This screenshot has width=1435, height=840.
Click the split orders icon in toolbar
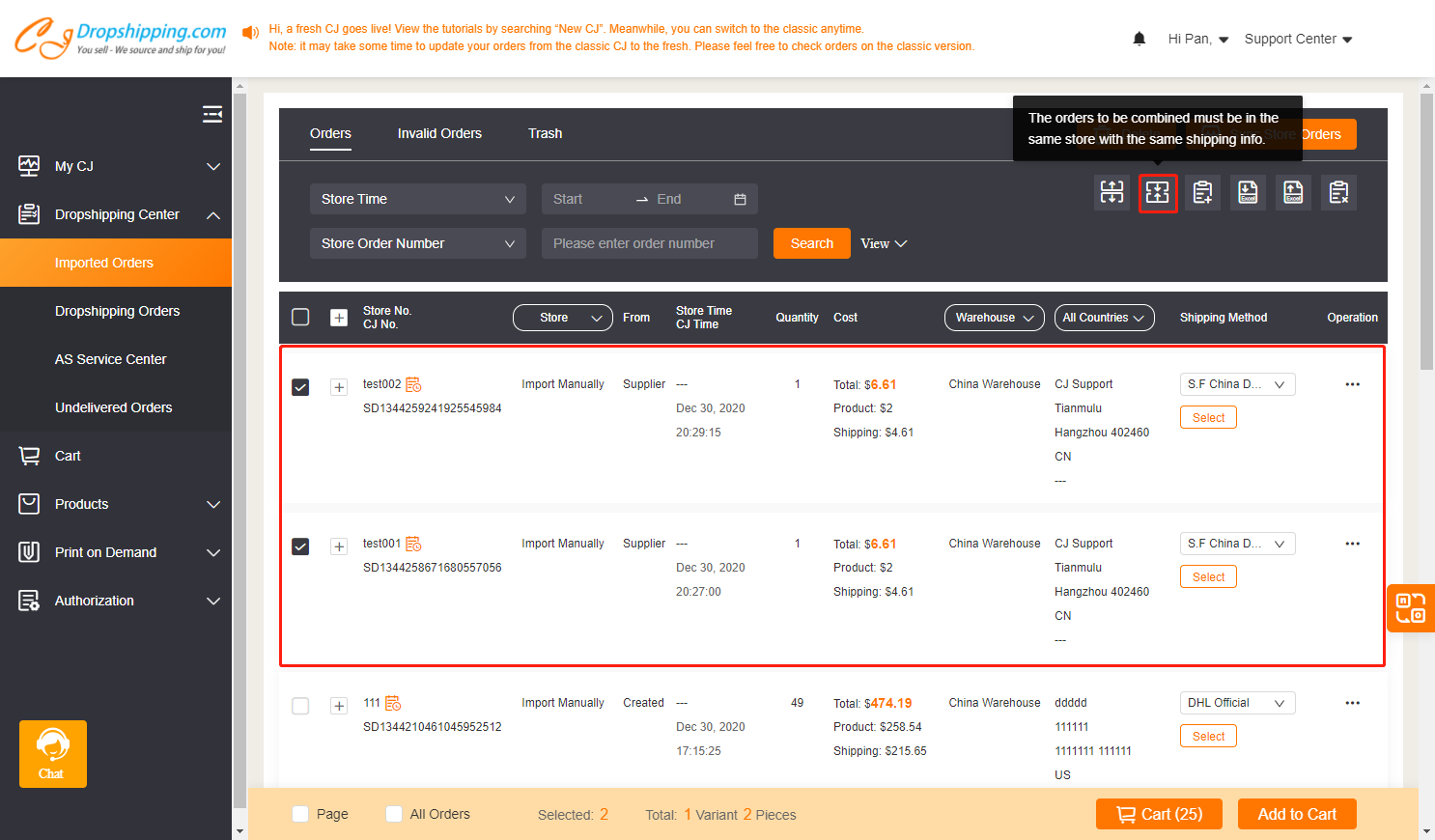(1111, 193)
